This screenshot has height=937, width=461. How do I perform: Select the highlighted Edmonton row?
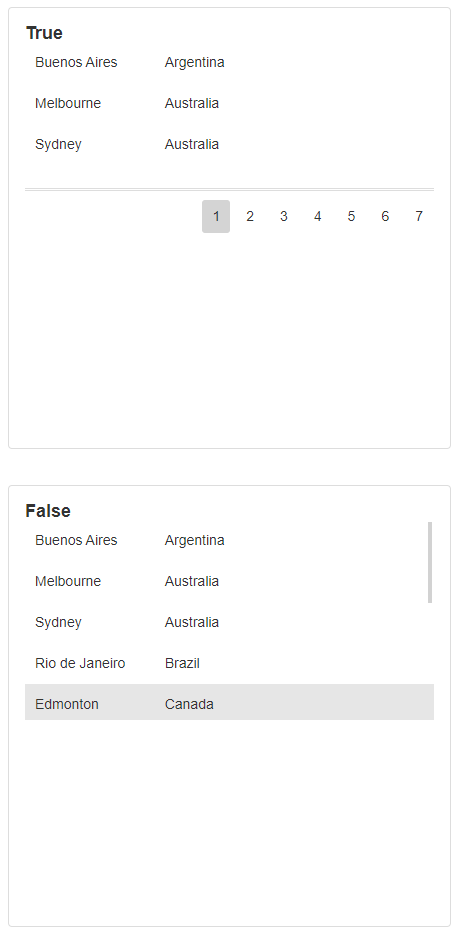pos(229,702)
